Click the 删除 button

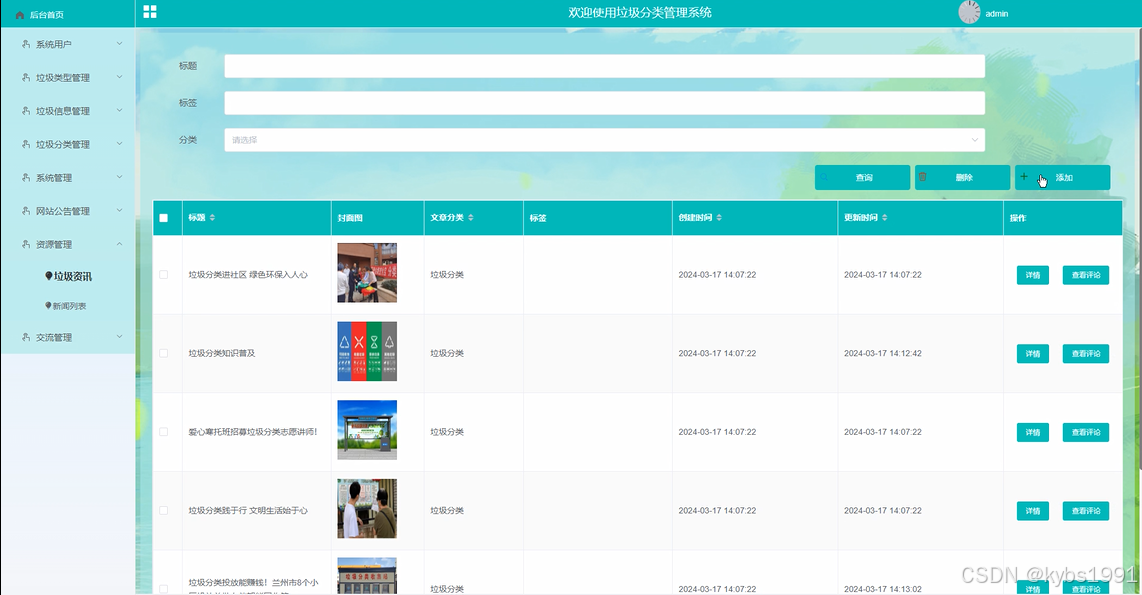click(962, 177)
